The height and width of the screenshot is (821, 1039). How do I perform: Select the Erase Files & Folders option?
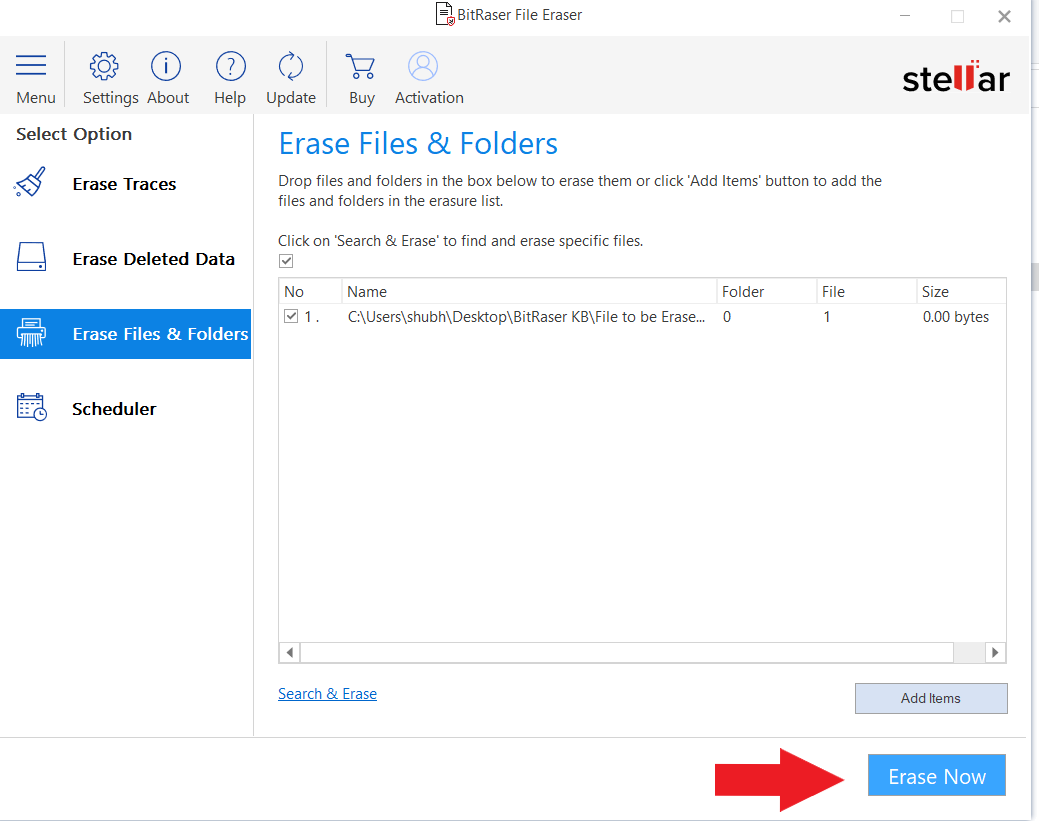point(125,334)
